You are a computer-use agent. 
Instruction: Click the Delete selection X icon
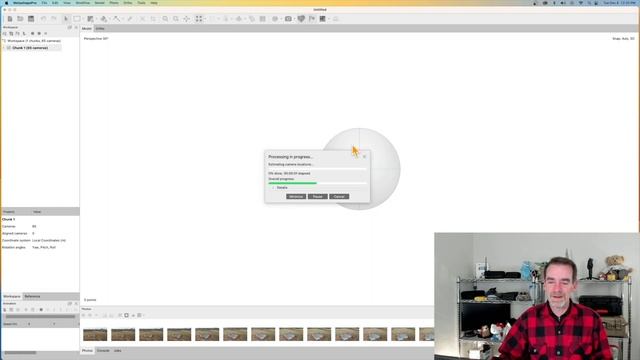[142, 19]
